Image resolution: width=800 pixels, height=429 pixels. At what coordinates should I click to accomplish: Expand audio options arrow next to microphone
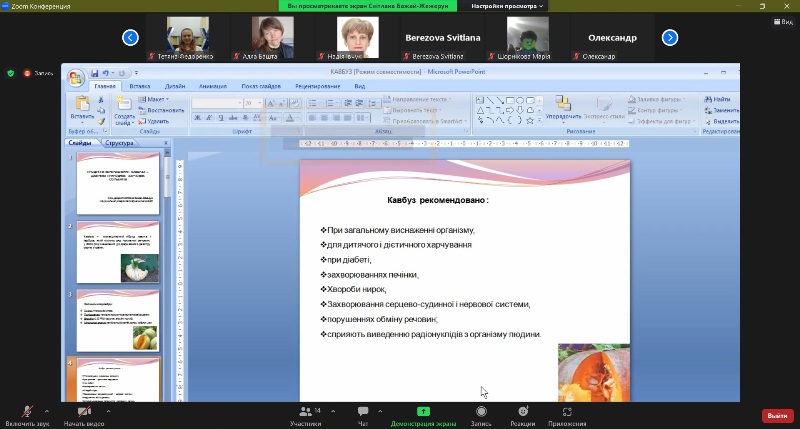(x=49, y=409)
